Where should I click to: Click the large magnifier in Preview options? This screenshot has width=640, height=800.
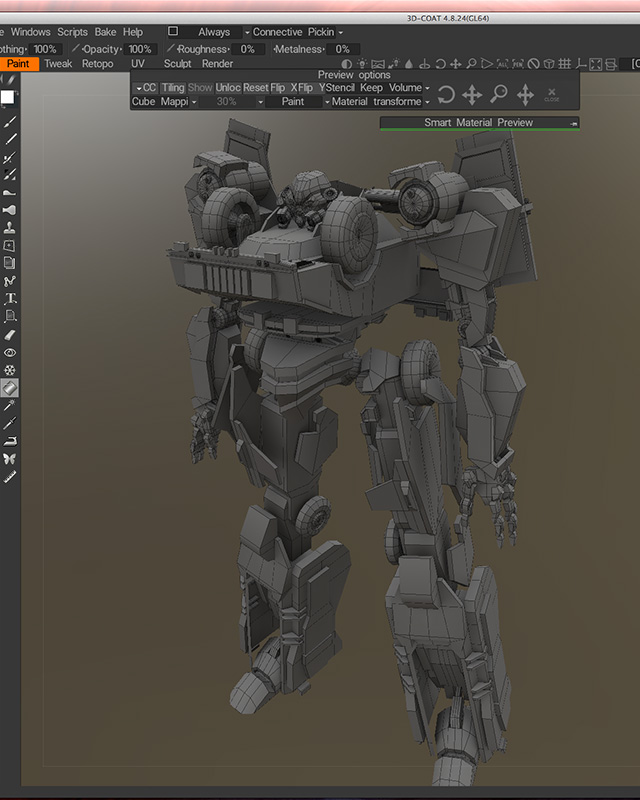click(x=499, y=94)
